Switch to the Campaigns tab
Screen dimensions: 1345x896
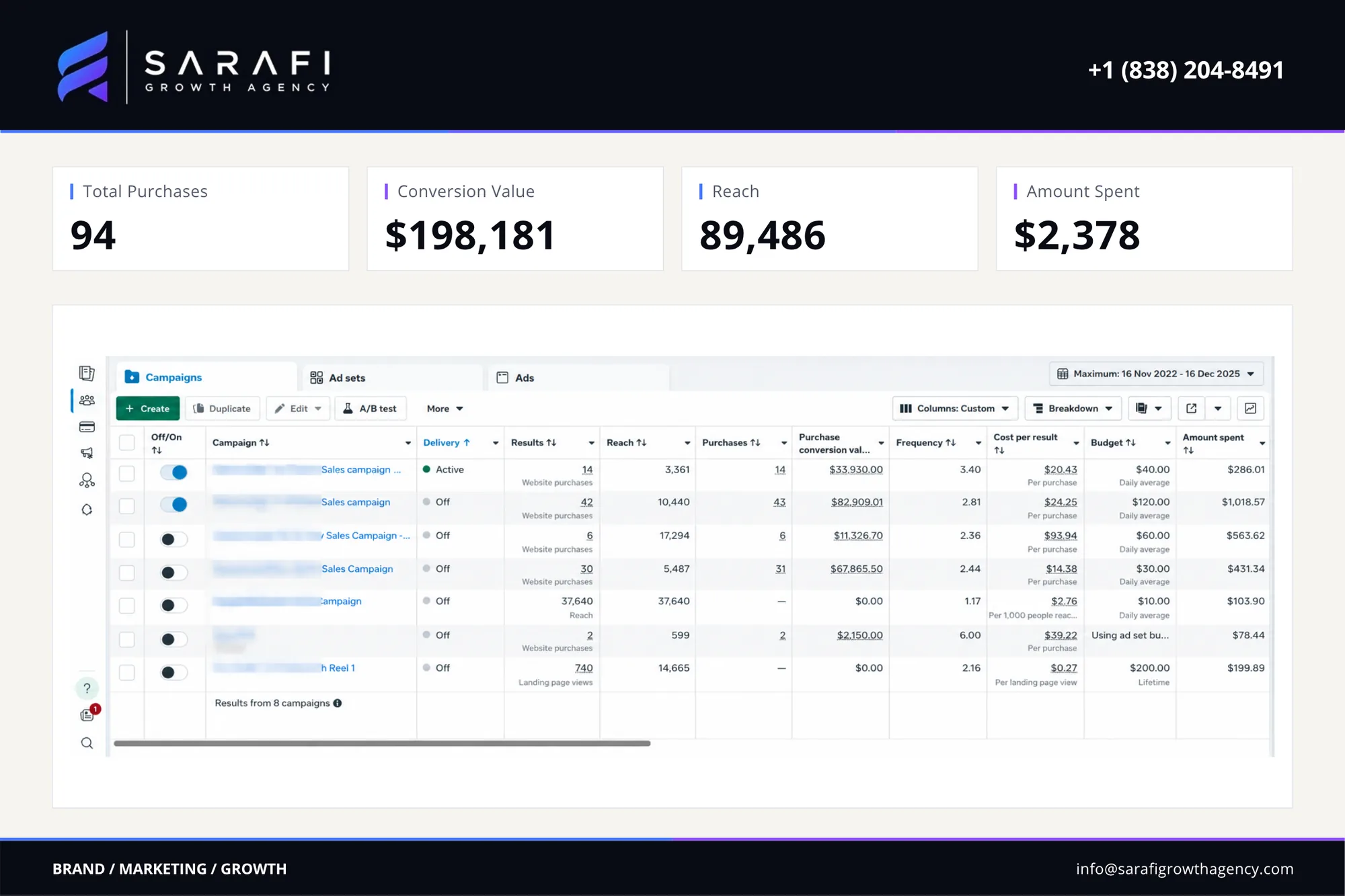206,377
